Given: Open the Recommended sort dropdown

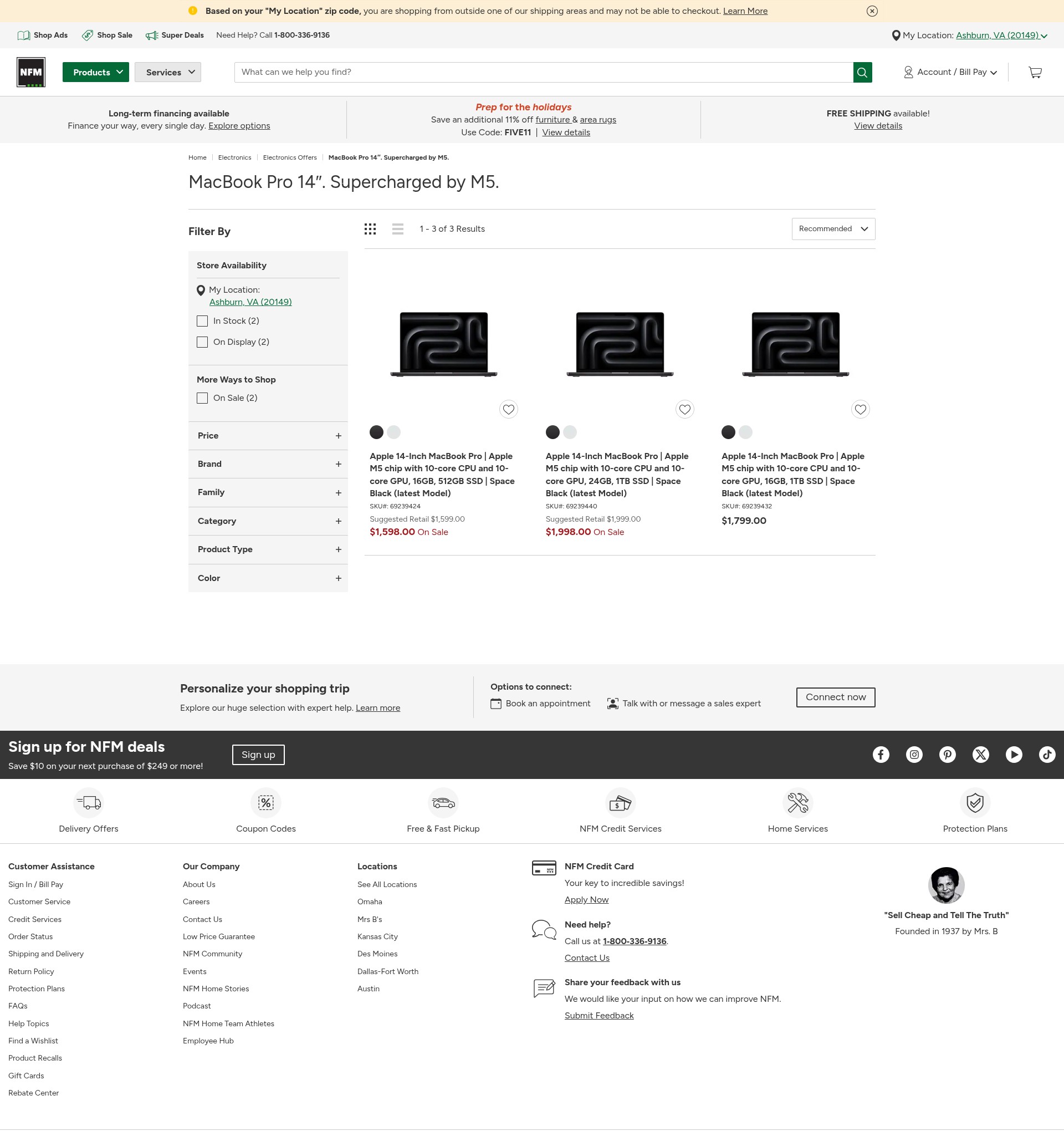Looking at the screenshot, I should click(x=833, y=229).
